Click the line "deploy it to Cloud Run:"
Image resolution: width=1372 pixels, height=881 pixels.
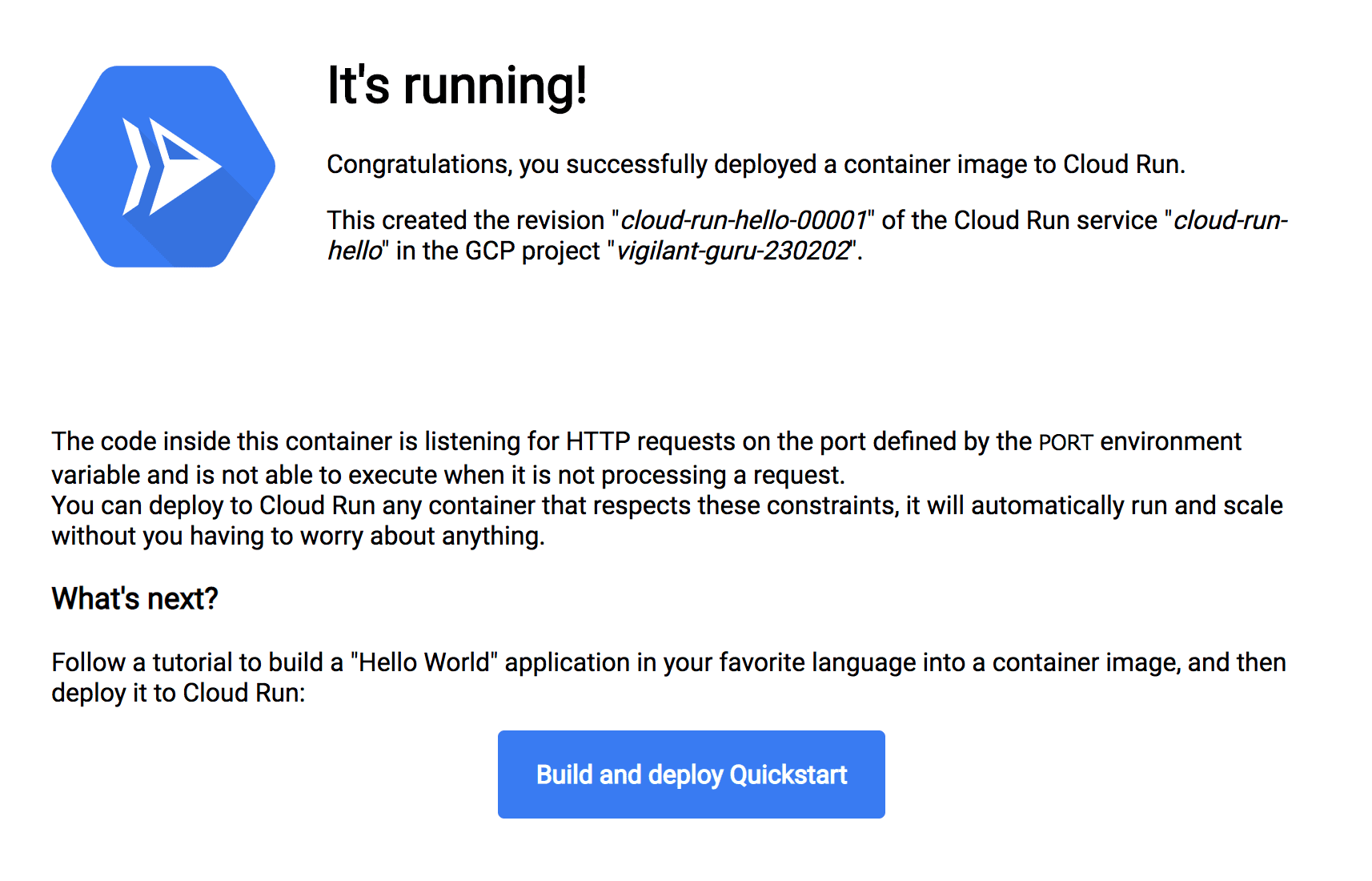point(179,693)
